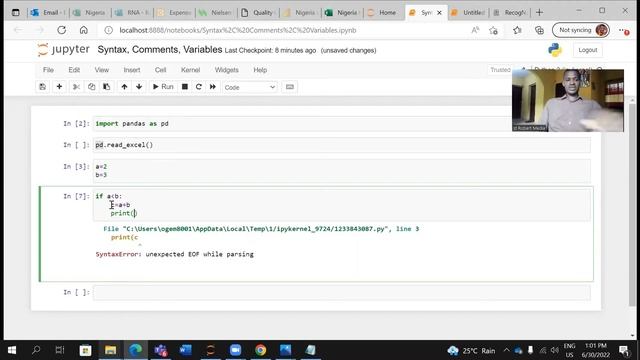Screen dimensions: 640x360
Task: Click the SyntaxError message text
Action: (x=175, y=254)
